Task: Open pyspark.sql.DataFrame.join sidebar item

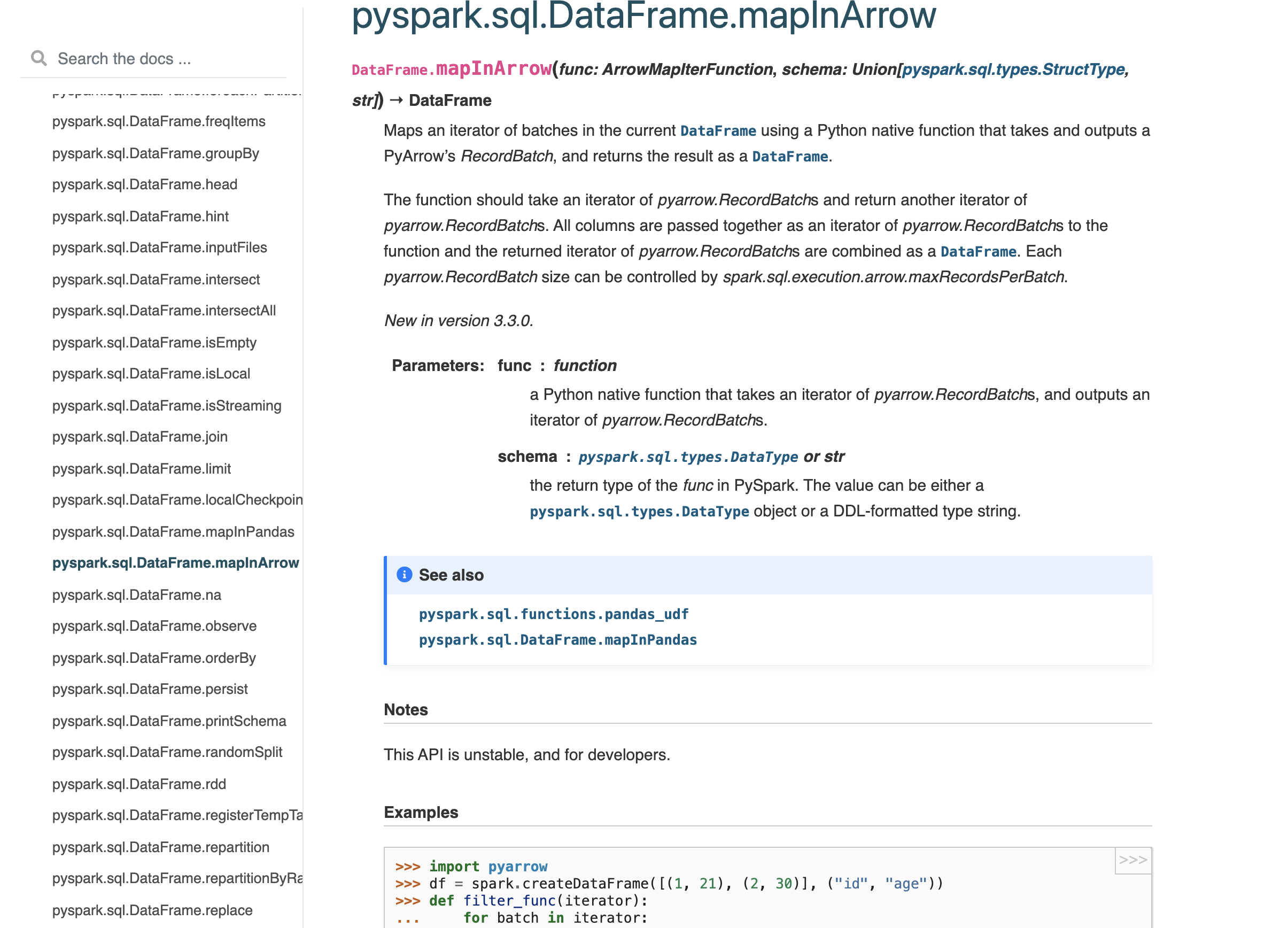Action: coord(139,437)
